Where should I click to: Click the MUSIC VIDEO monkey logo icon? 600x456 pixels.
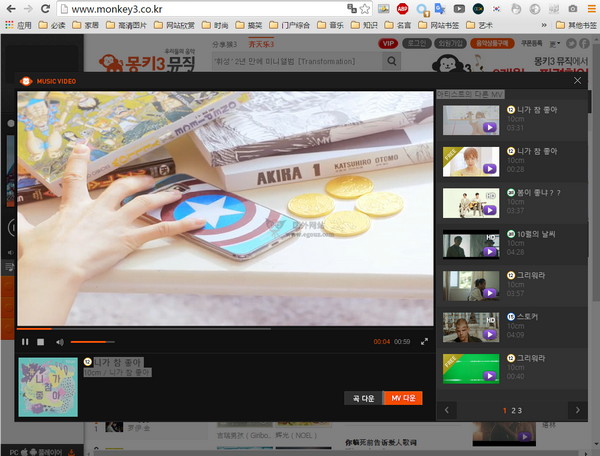26,81
